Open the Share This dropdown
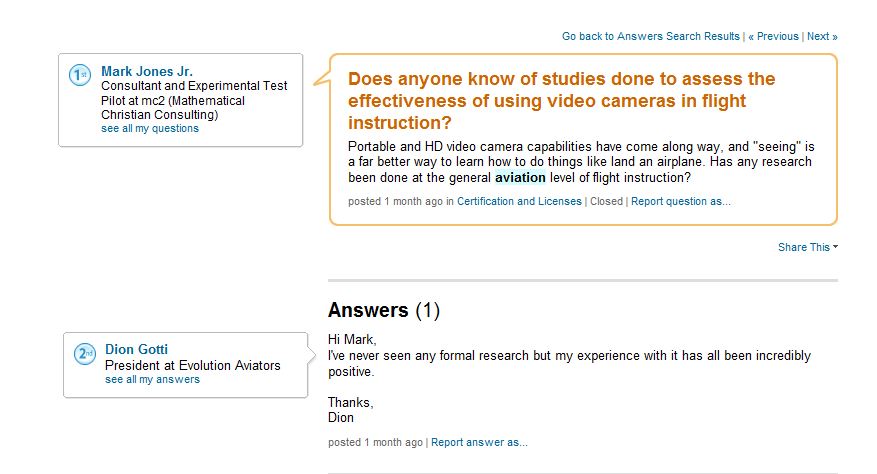The height and width of the screenshot is (474, 877). click(x=808, y=247)
